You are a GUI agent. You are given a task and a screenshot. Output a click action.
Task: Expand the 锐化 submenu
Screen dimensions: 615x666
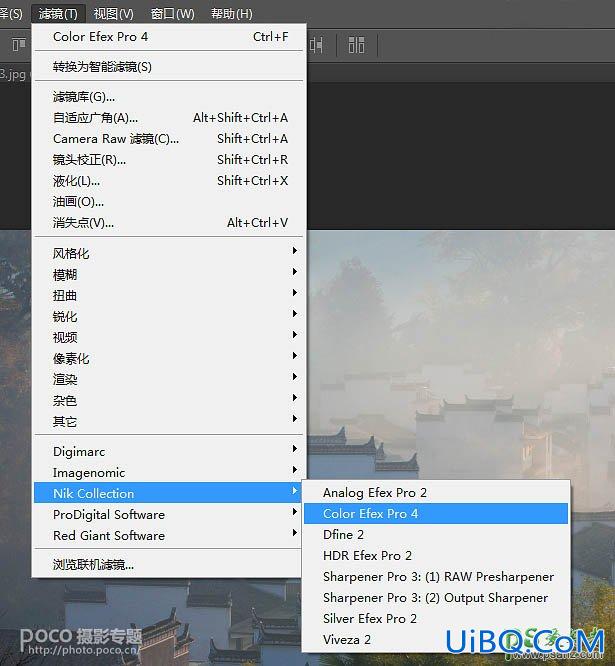click(169, 316)
